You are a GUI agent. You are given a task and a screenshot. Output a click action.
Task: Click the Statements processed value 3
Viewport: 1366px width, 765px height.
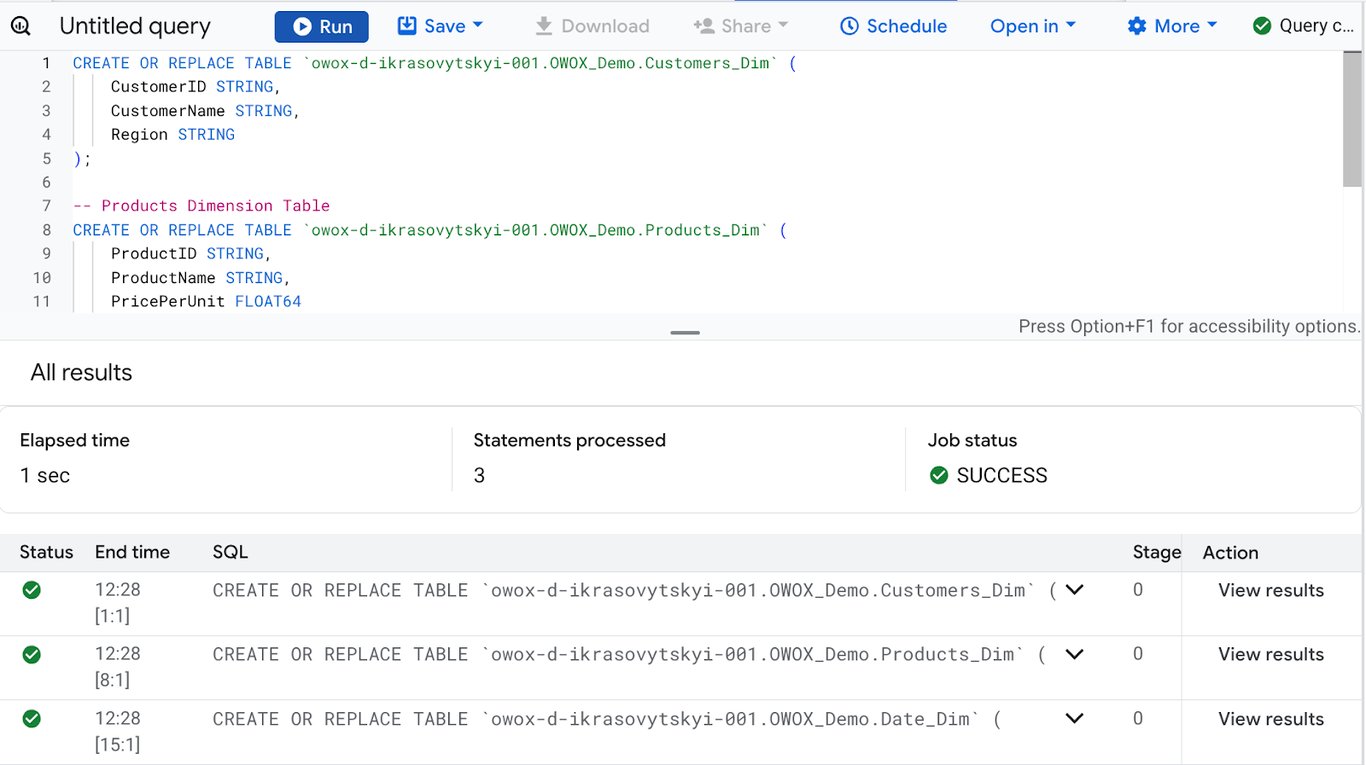point(479,476)
